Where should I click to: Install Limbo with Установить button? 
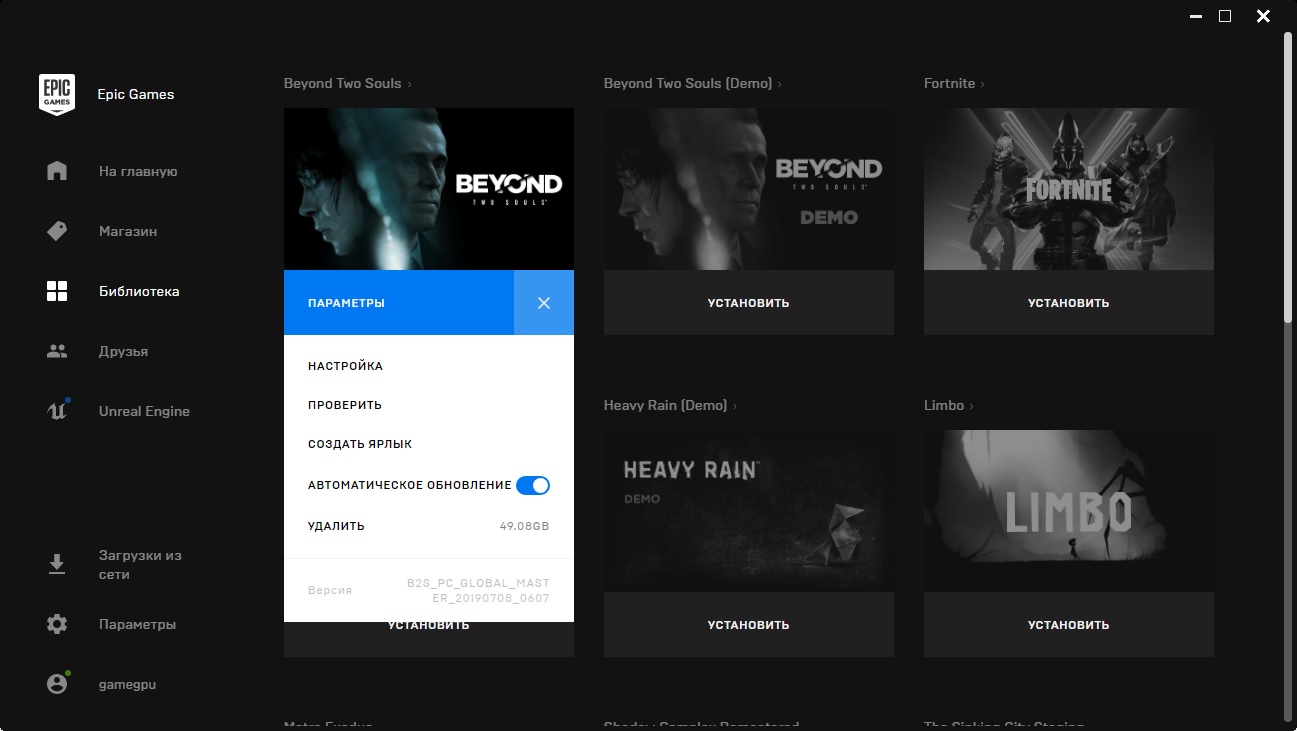click(x=1069, y=624)
